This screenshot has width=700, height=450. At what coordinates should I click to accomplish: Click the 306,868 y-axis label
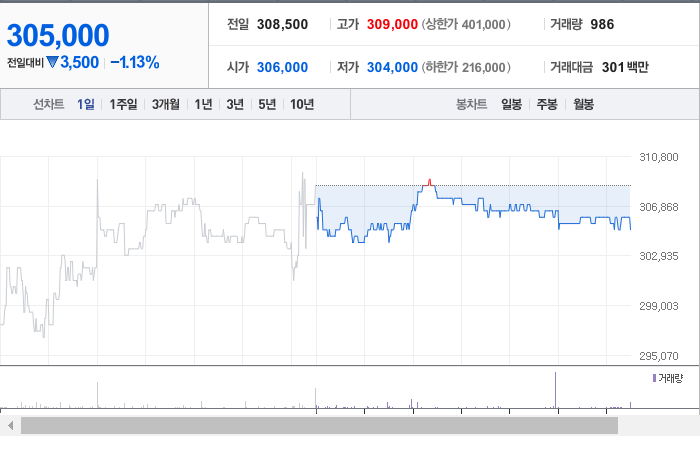659,207
